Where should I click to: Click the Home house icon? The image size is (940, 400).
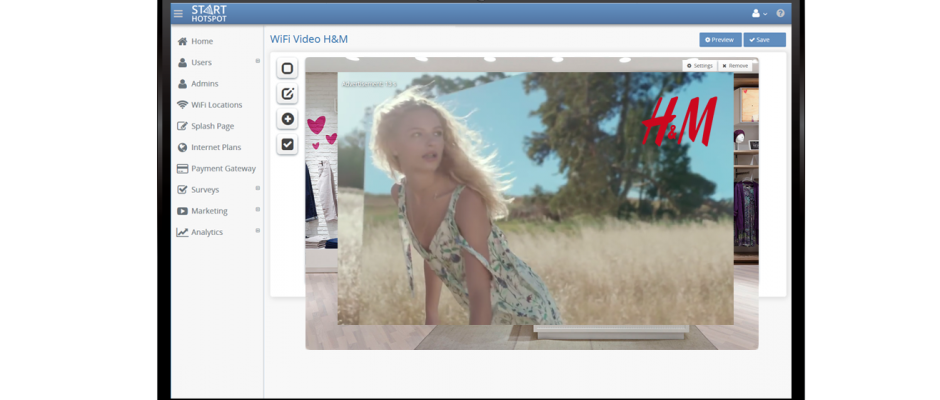click(182, 41)
